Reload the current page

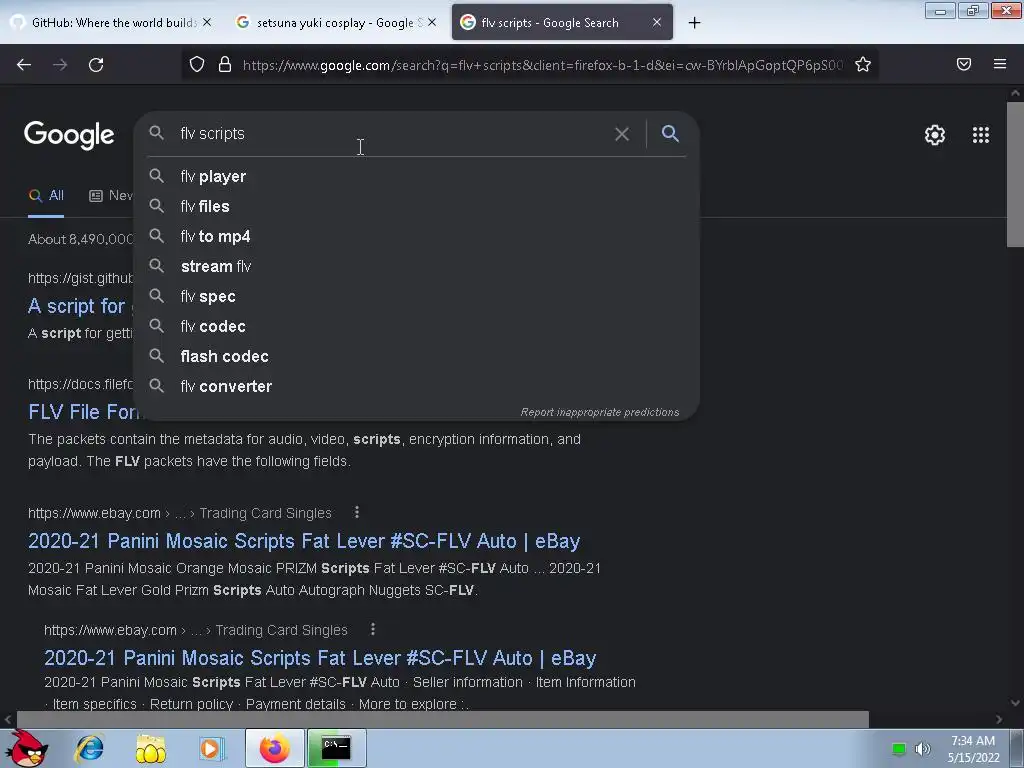[x=96, y=65]
